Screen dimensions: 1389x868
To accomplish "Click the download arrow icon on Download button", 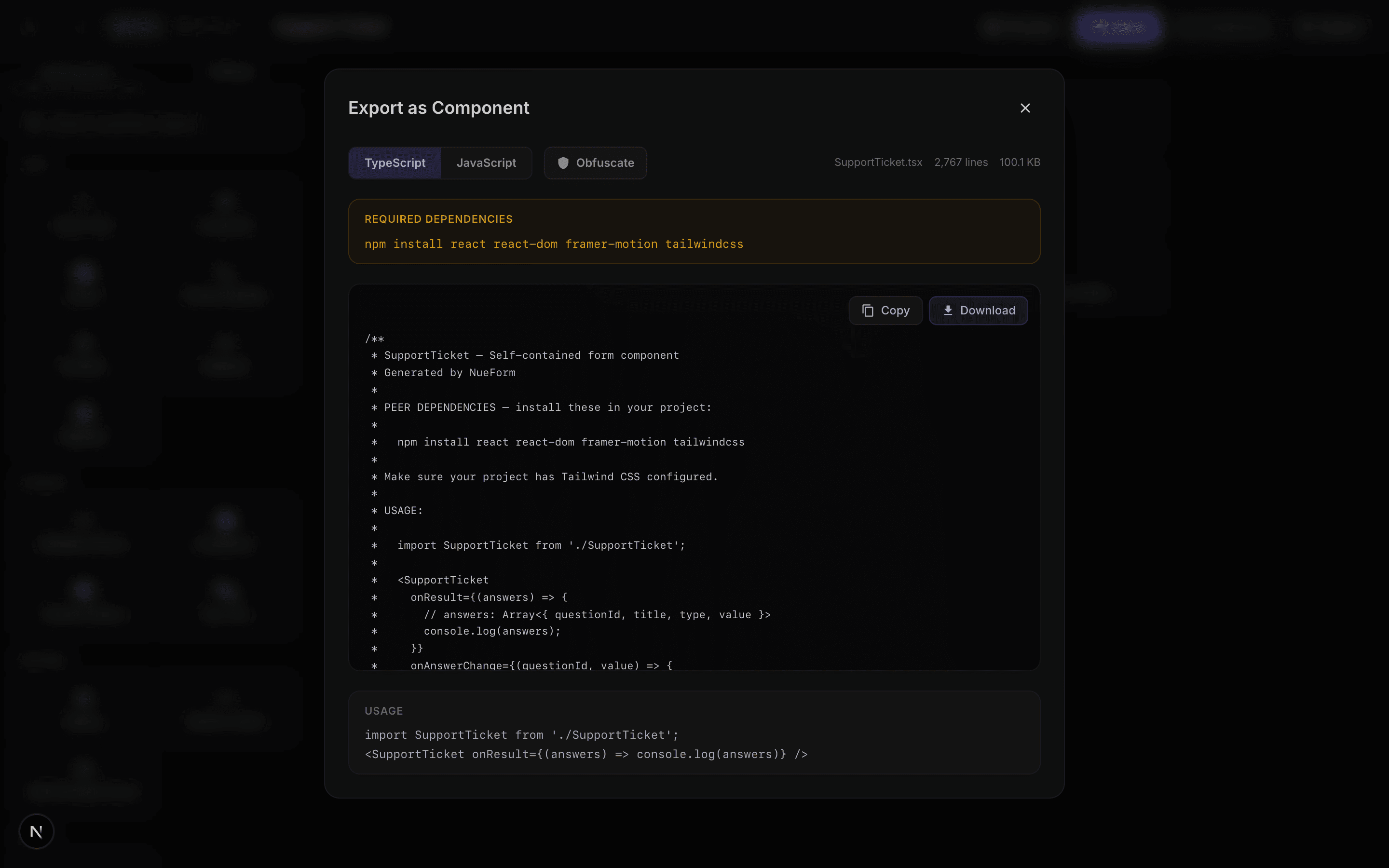I will (x=948, y=310).
